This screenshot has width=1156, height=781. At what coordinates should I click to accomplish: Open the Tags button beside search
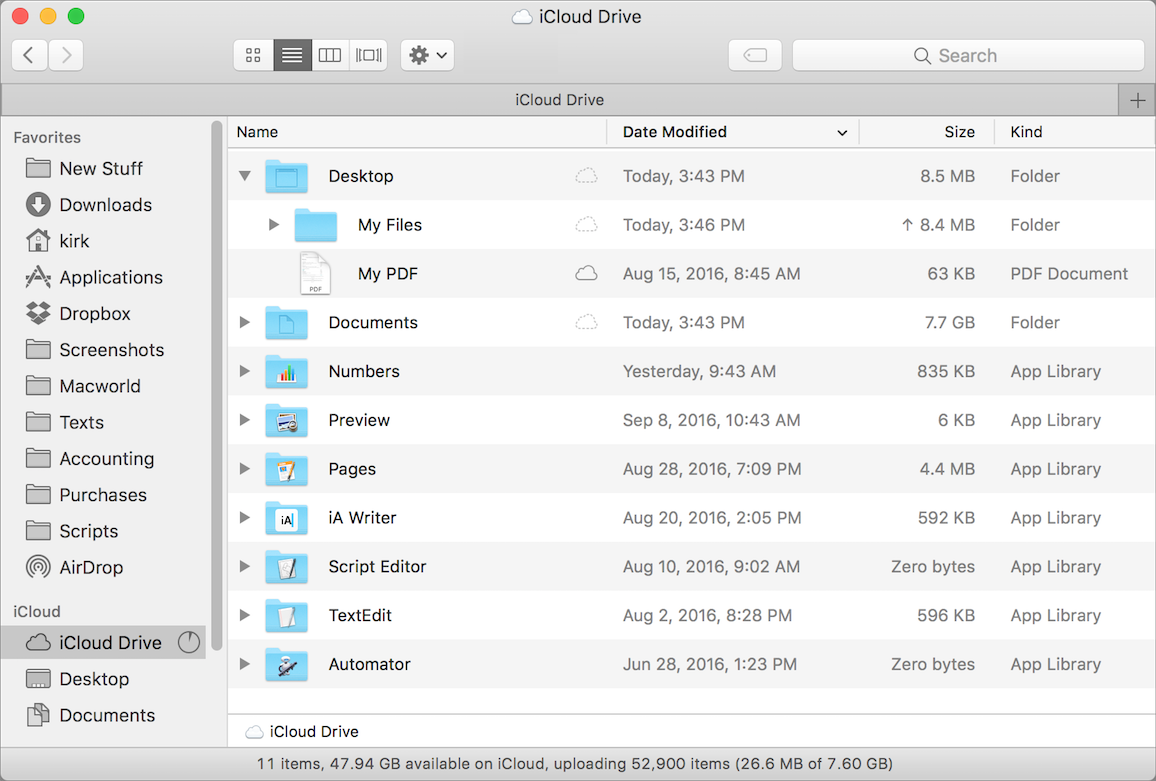tap(755, 55)
